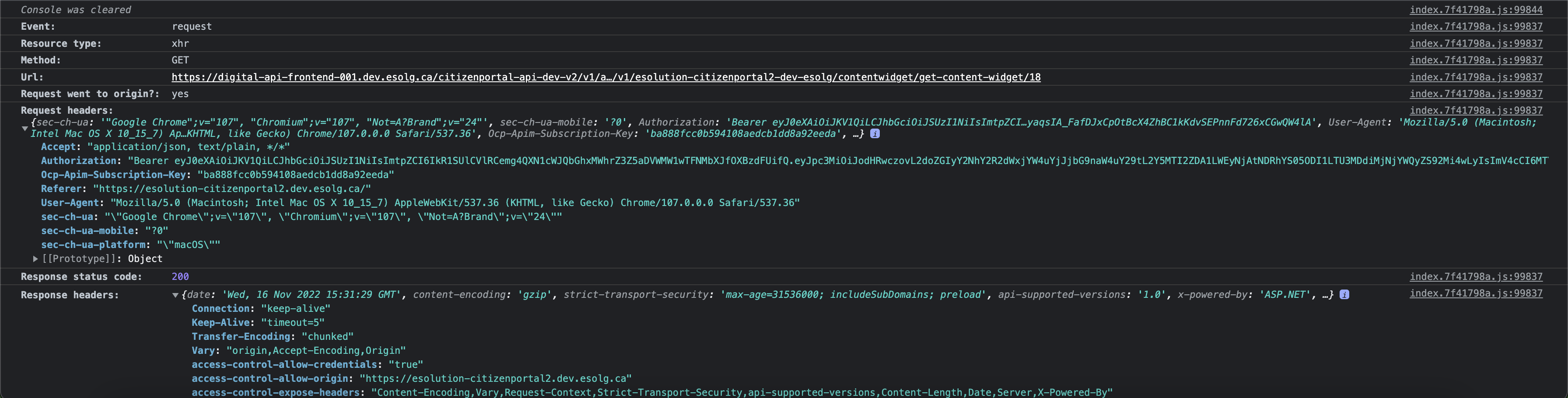This screenshot has height=398, width=1568.
Task: Click the sec-ch-ua-mobile "?0" row
Action: pyautogui.click(x=105, y=231)
